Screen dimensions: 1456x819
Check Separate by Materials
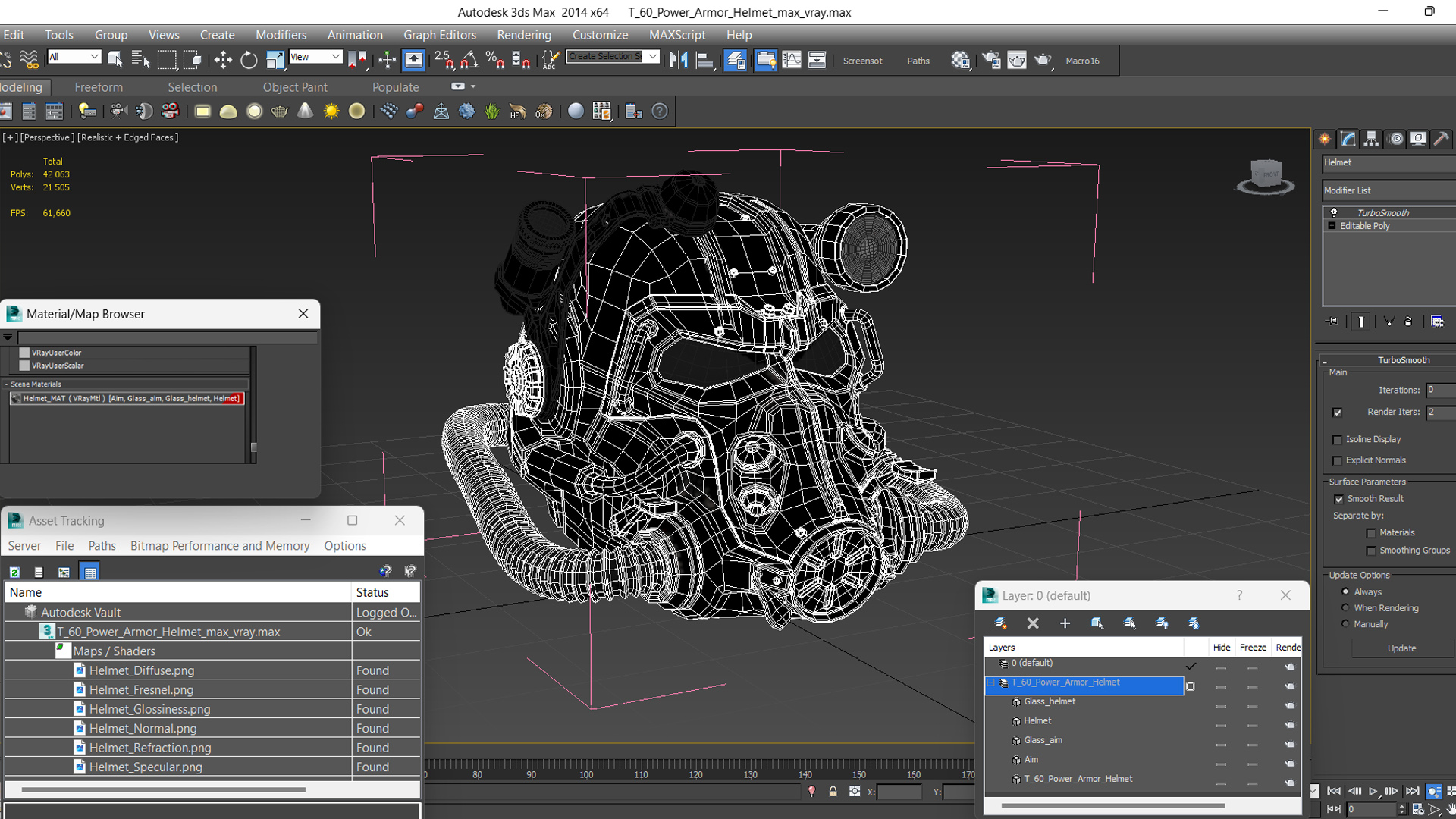click(1371, 533)
